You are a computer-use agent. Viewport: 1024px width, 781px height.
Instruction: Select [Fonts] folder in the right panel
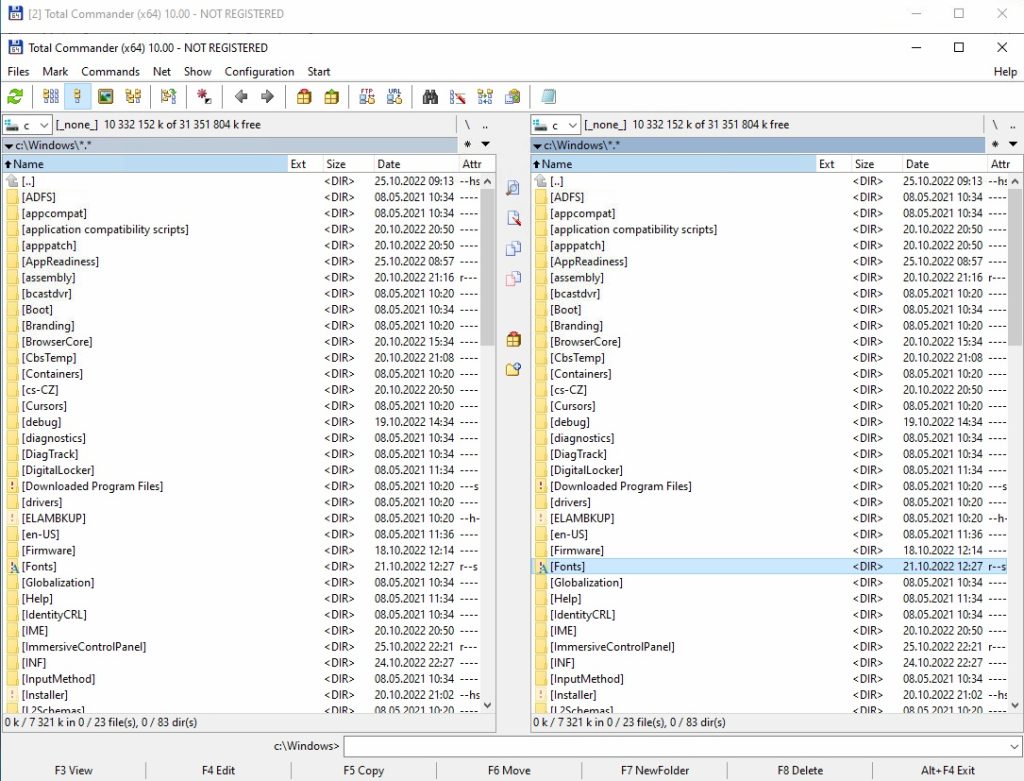click(769, 566)
